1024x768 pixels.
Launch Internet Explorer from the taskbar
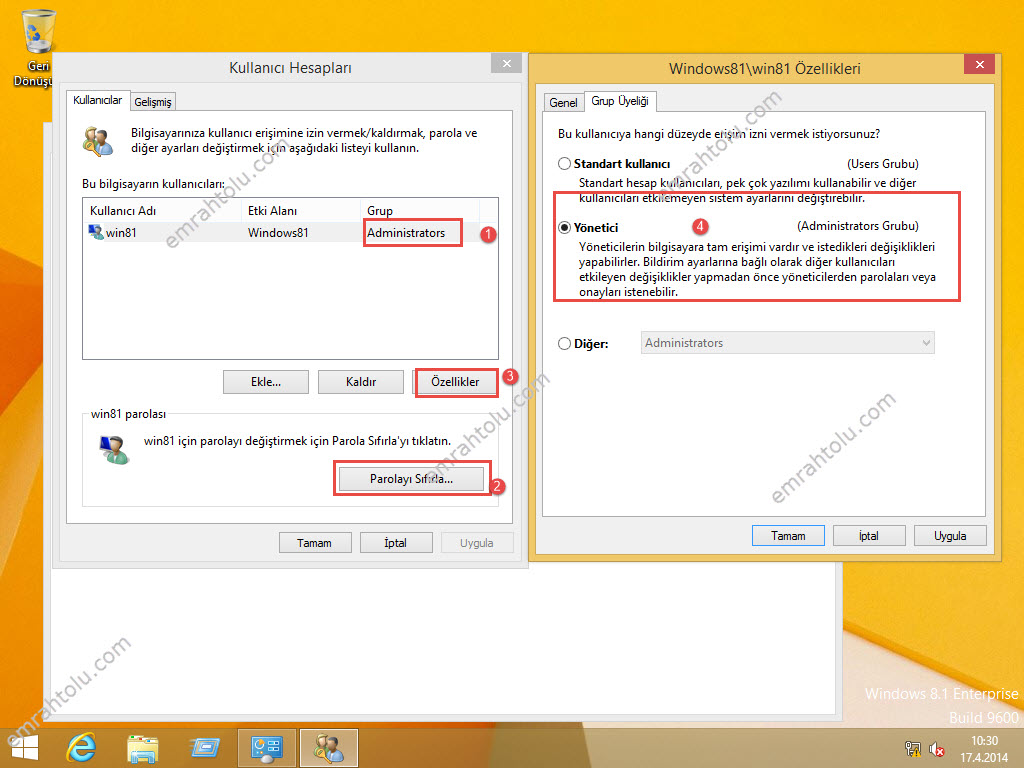[x=82, y=748]
